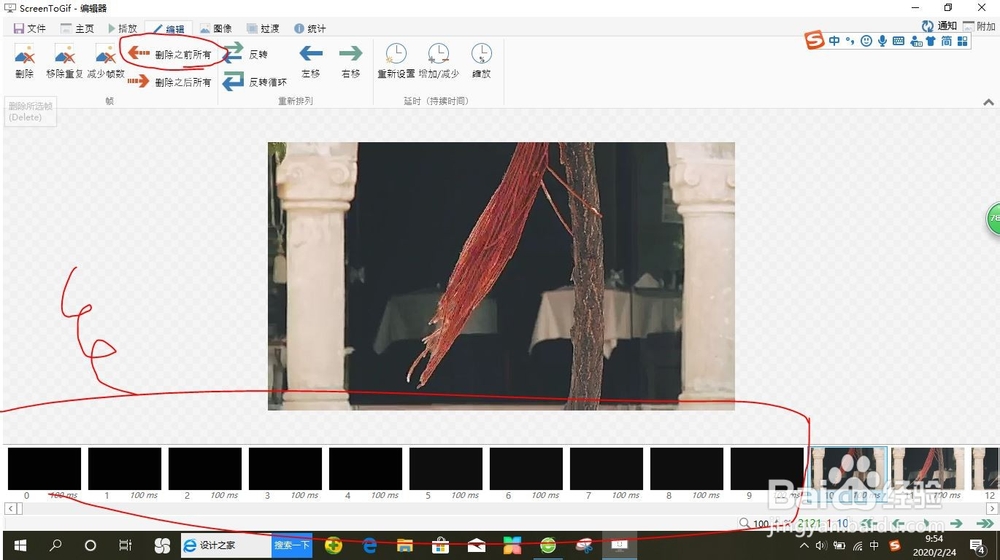Collapse the ribbon with the chevron arrow

pyautogui.click(x=989, y=102)
